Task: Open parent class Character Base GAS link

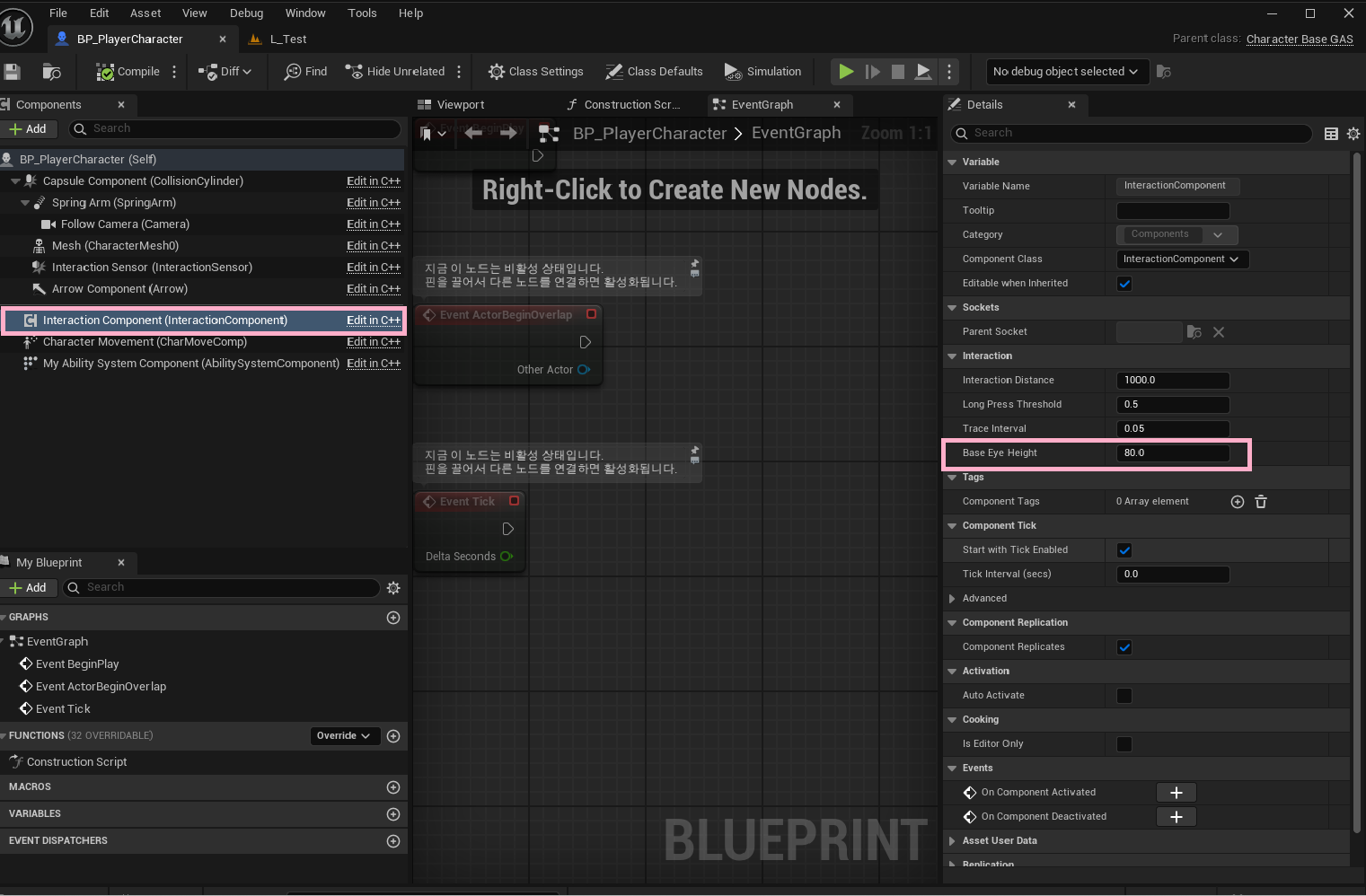Action: click(x=1300, y=40)
